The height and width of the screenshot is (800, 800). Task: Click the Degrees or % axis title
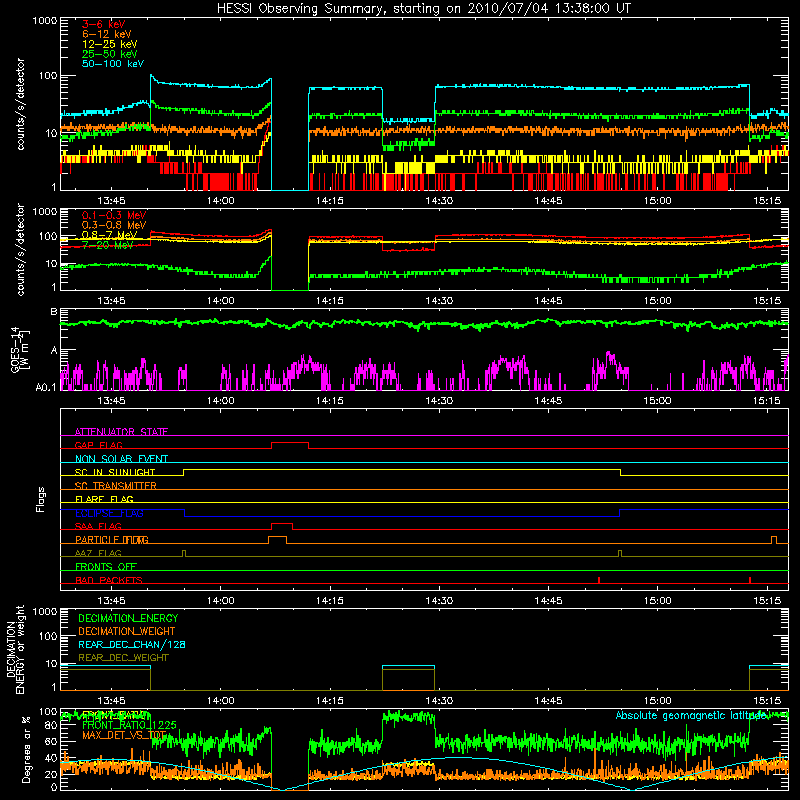click(x=26, y=750)
